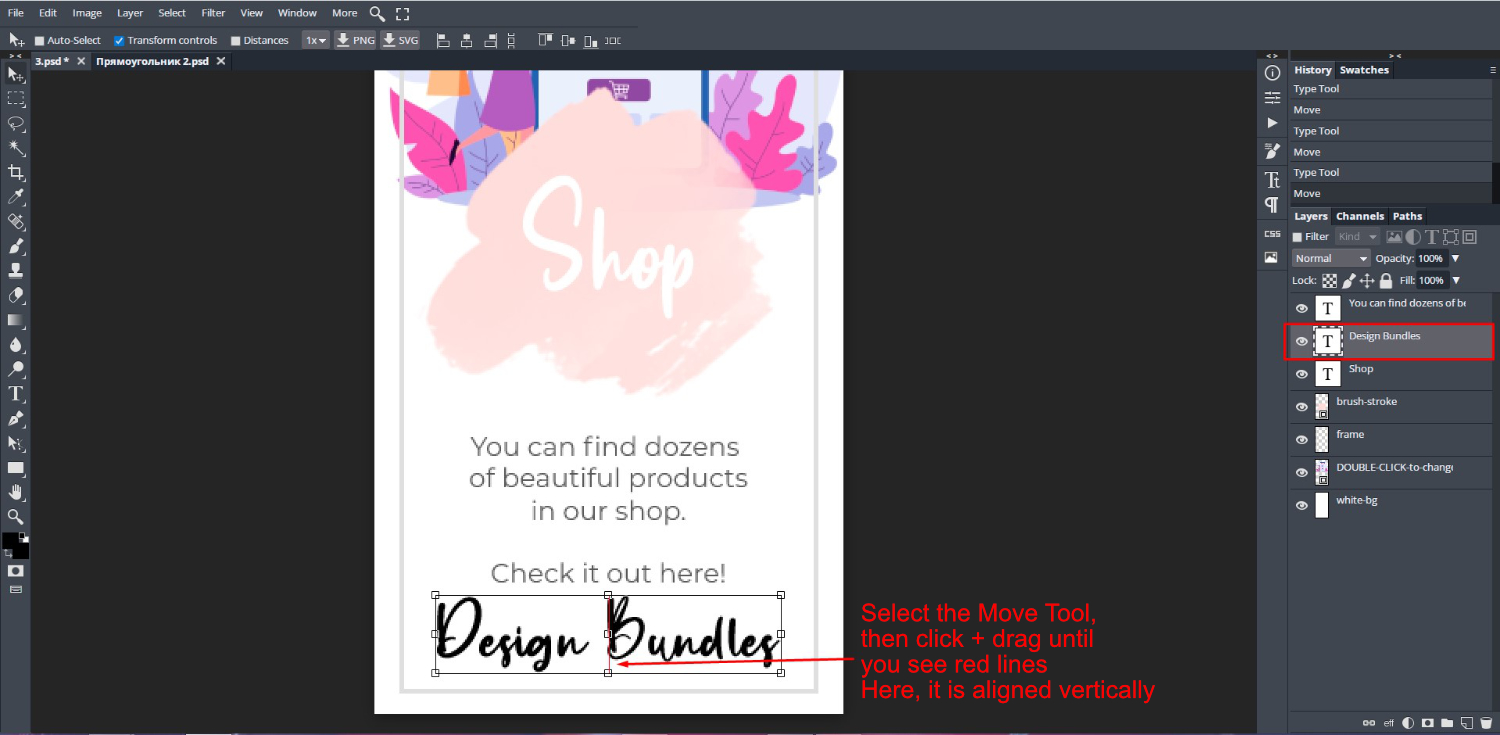Align horizontal centers button in options bar
This screenshot has width=1500, height=735.
coord(465,41)
